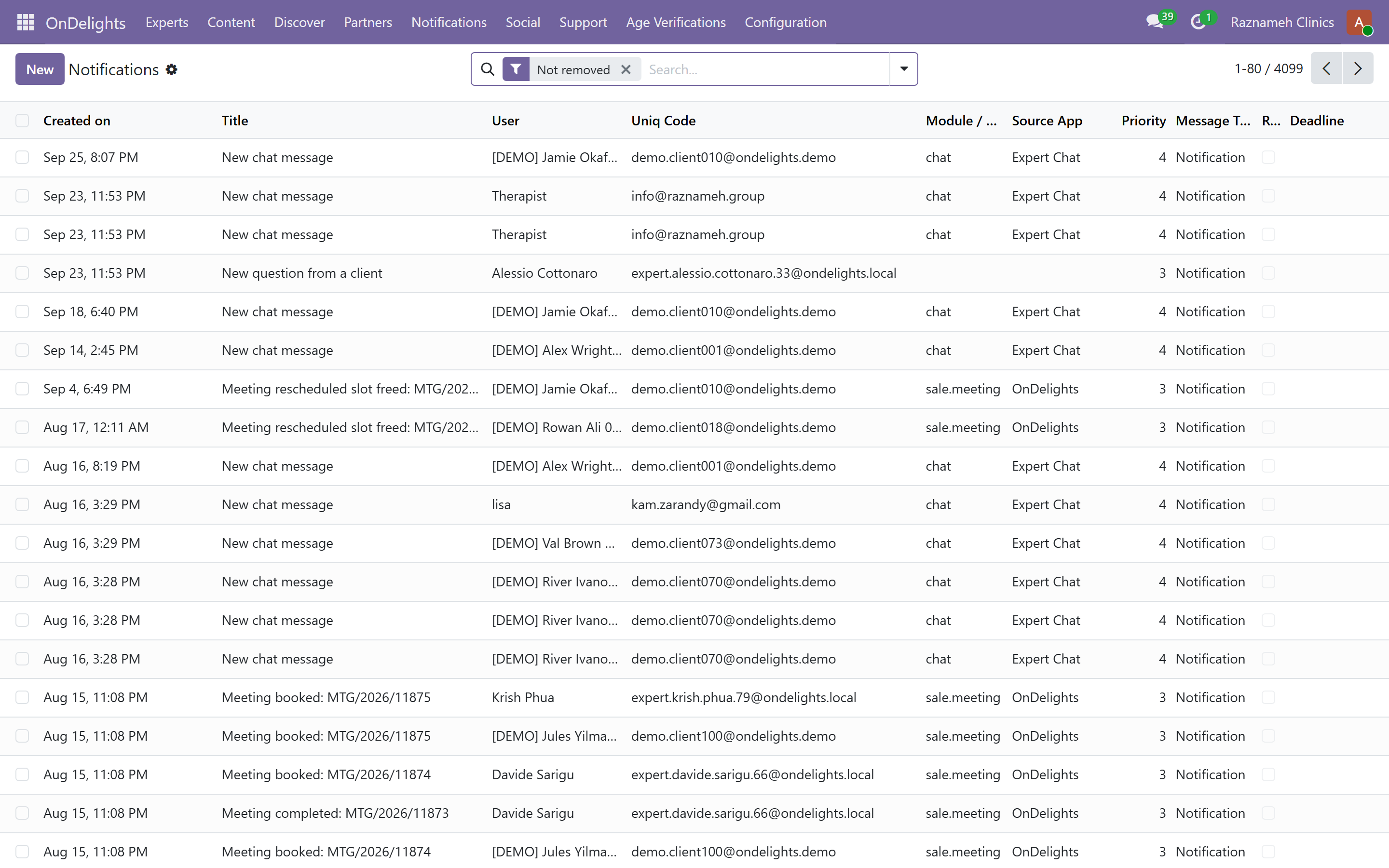1389x868 pixels.
Task: Check the Alessio Cottonaro row checkbox
Action: pos(22,273)
